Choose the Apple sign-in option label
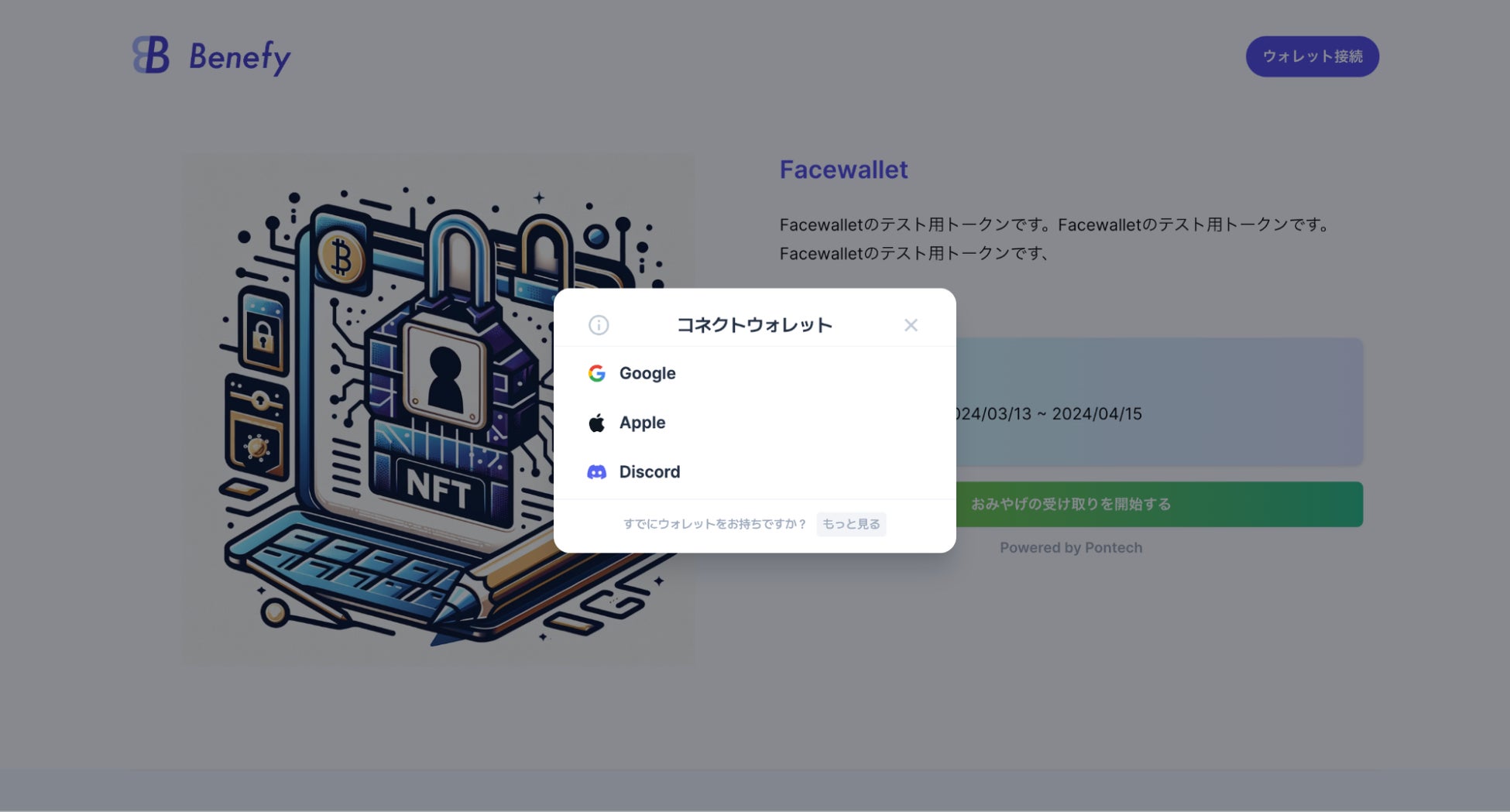Screen dimensions: 1510x812 click(642, 423)
